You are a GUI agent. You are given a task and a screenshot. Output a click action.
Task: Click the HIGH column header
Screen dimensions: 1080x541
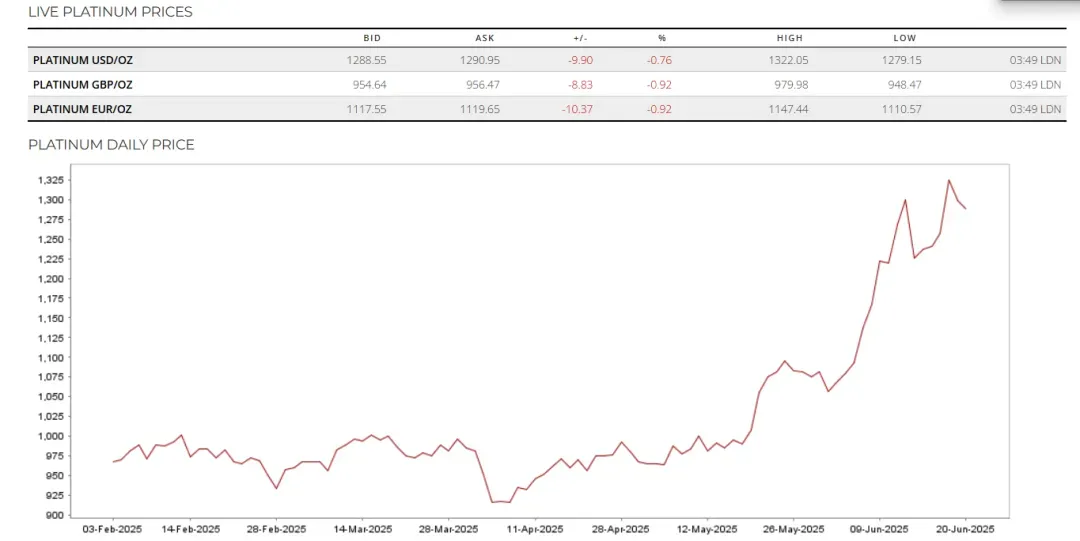[789, 38]
